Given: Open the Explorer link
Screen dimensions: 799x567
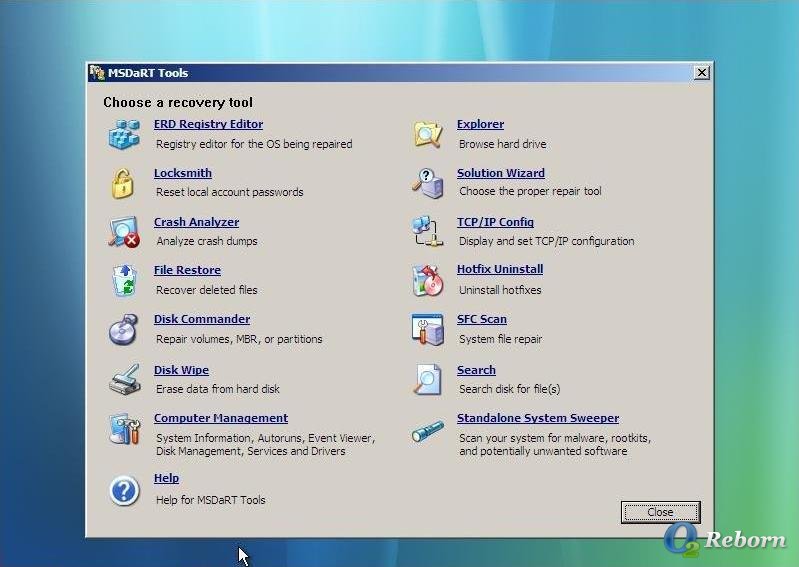Looking at the screenshot, I should (x=480, y=124).
